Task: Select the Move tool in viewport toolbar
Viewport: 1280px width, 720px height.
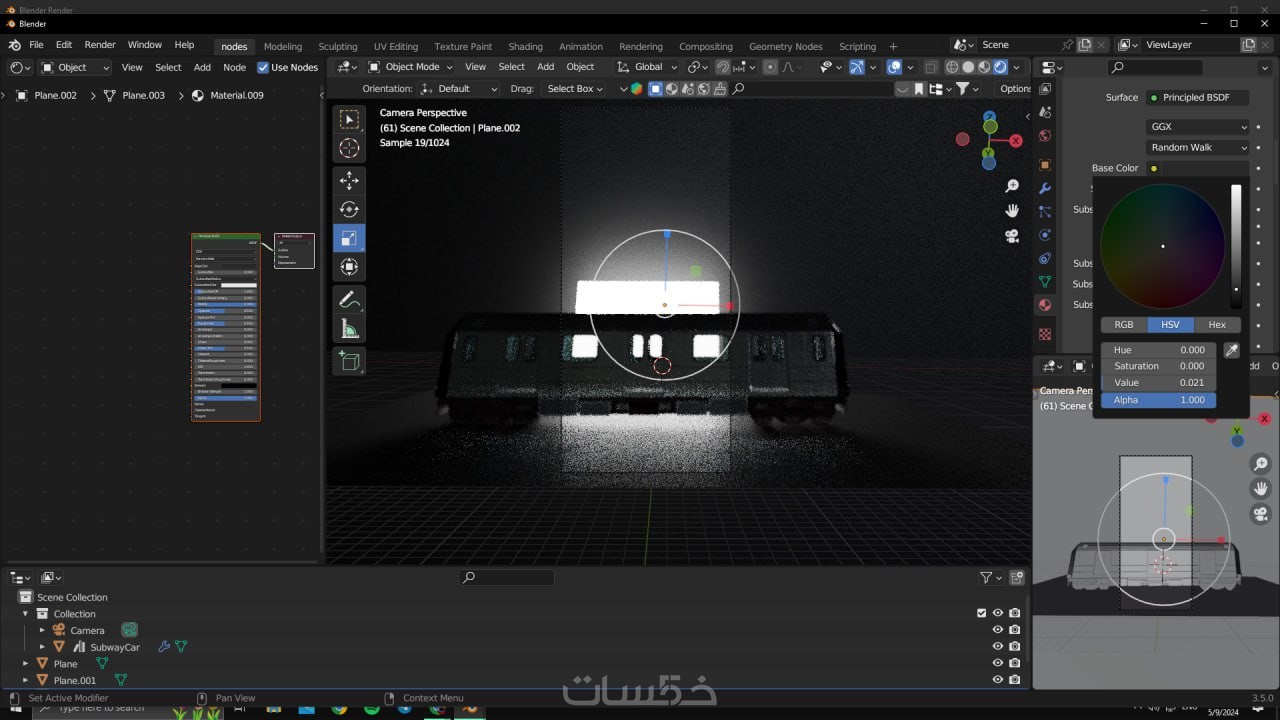Action: (349, 180)
